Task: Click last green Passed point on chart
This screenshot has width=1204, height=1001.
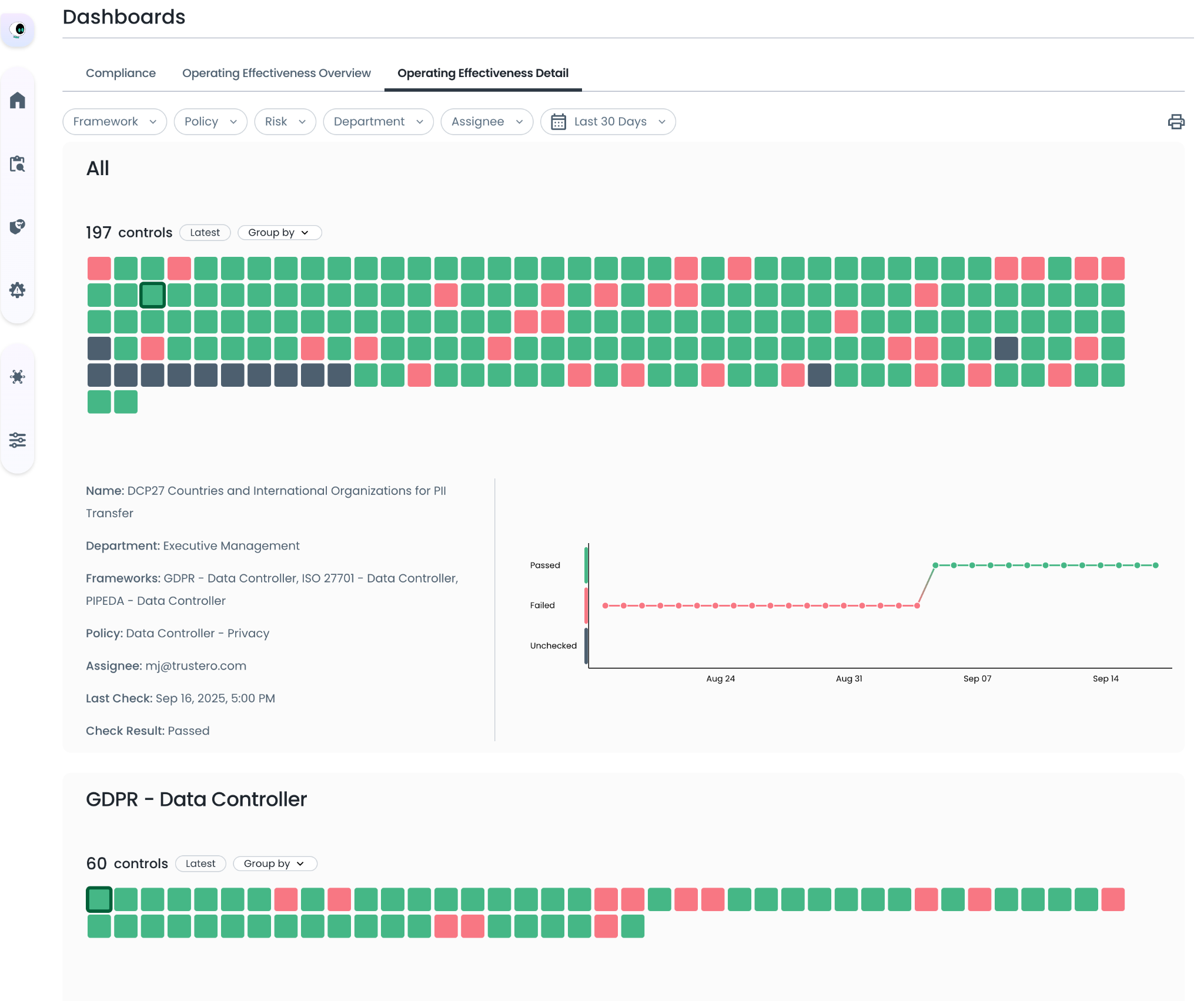Action: (1155, 565)
